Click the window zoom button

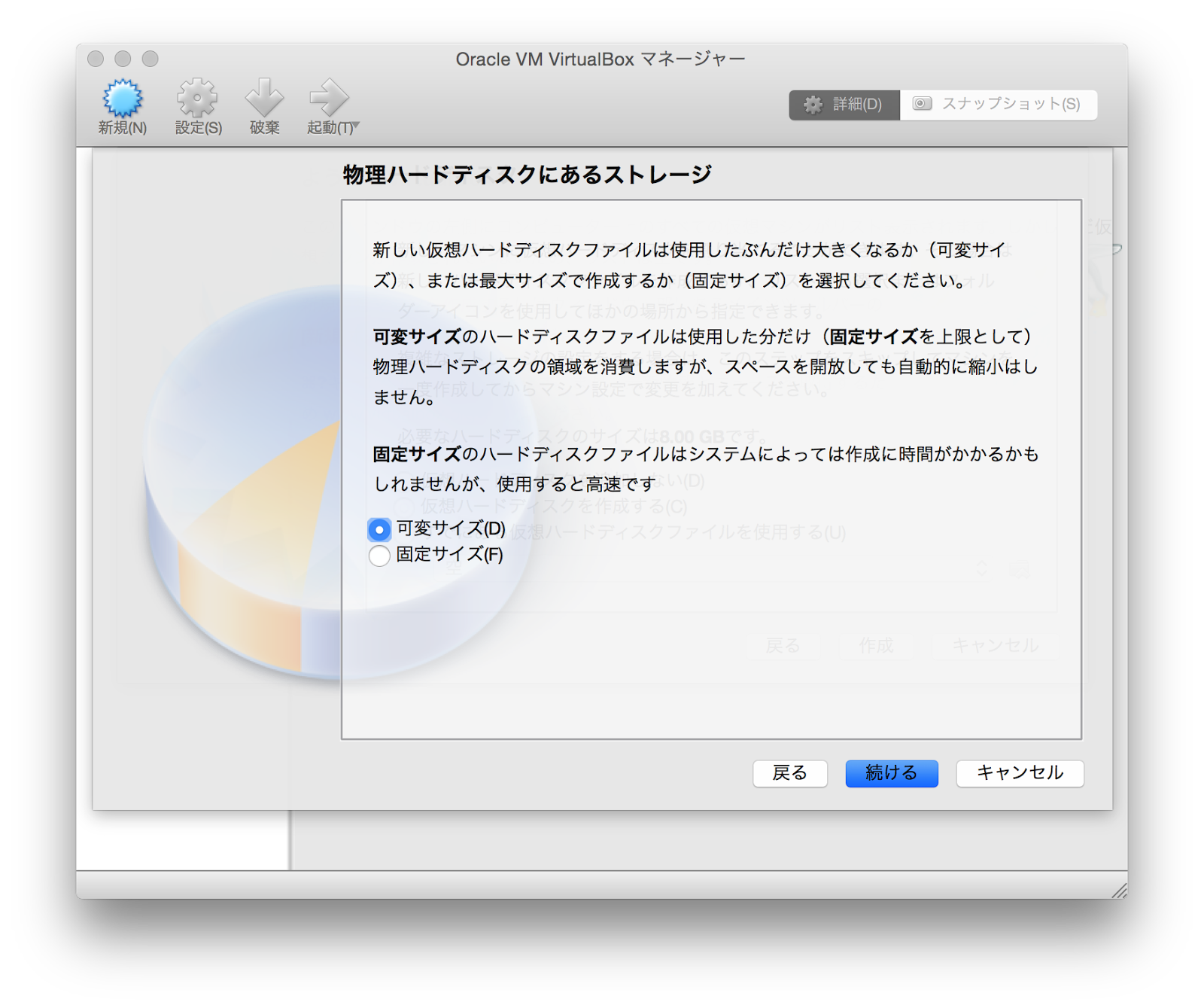tap(150, 59)
